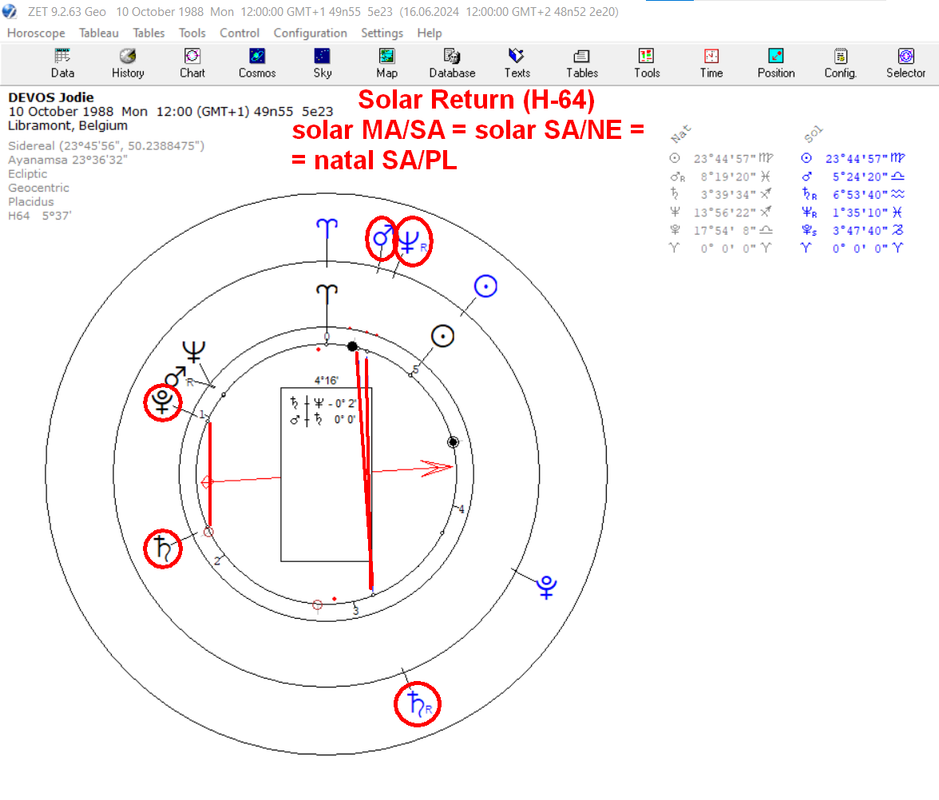Select the blue solar Neptune glyph at top

[411, 242]
